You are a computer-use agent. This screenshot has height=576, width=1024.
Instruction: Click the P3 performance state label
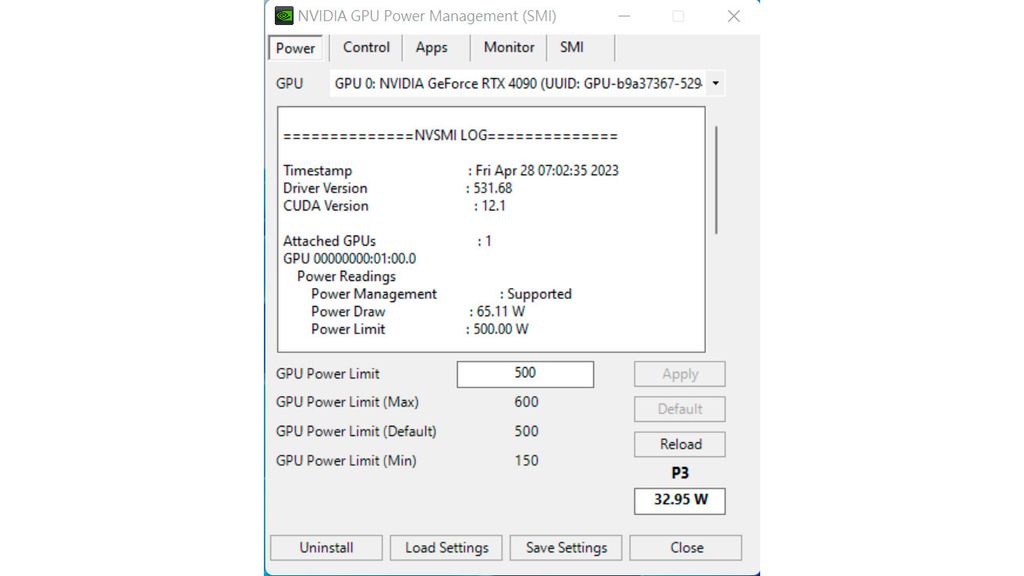point(679,472)
